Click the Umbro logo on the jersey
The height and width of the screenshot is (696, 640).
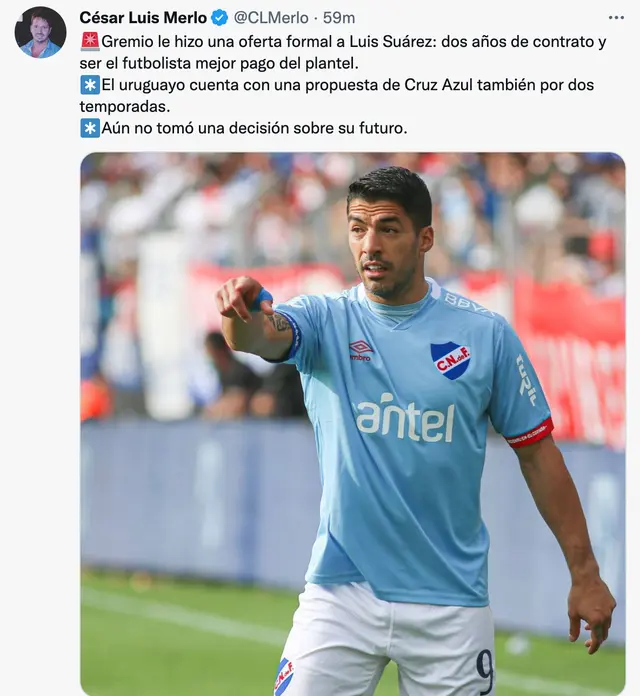[361, 350]
